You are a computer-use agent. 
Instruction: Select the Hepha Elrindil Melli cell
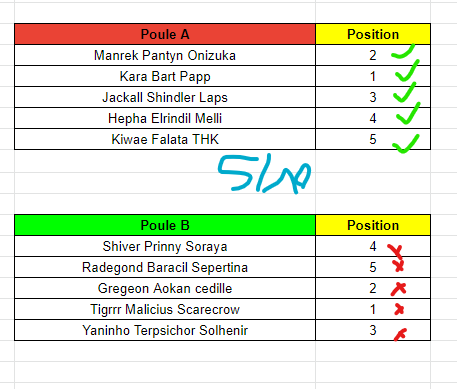click(x=165, y=118)
